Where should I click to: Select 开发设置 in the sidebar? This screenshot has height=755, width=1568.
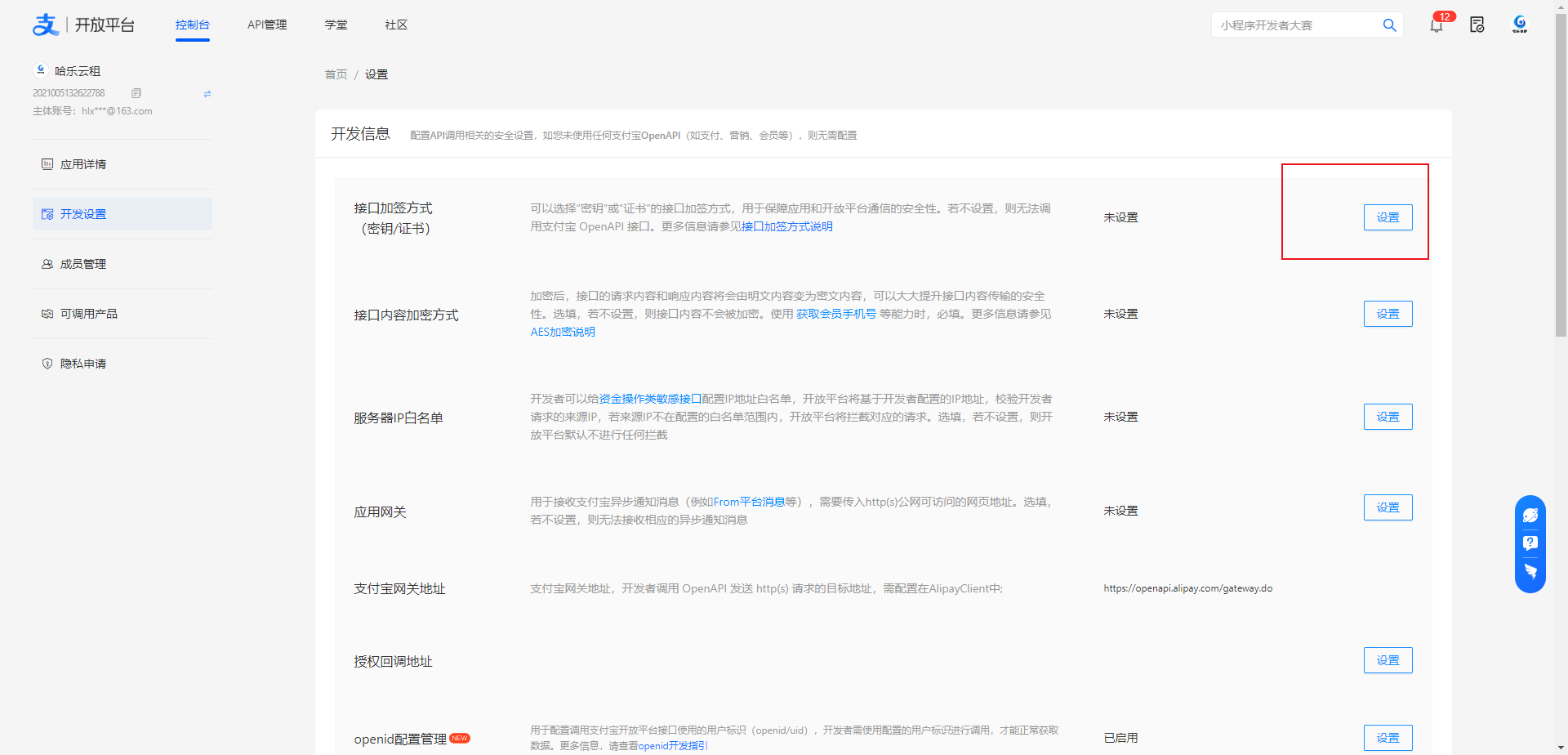pyautogui.click(x=122, y=214)
